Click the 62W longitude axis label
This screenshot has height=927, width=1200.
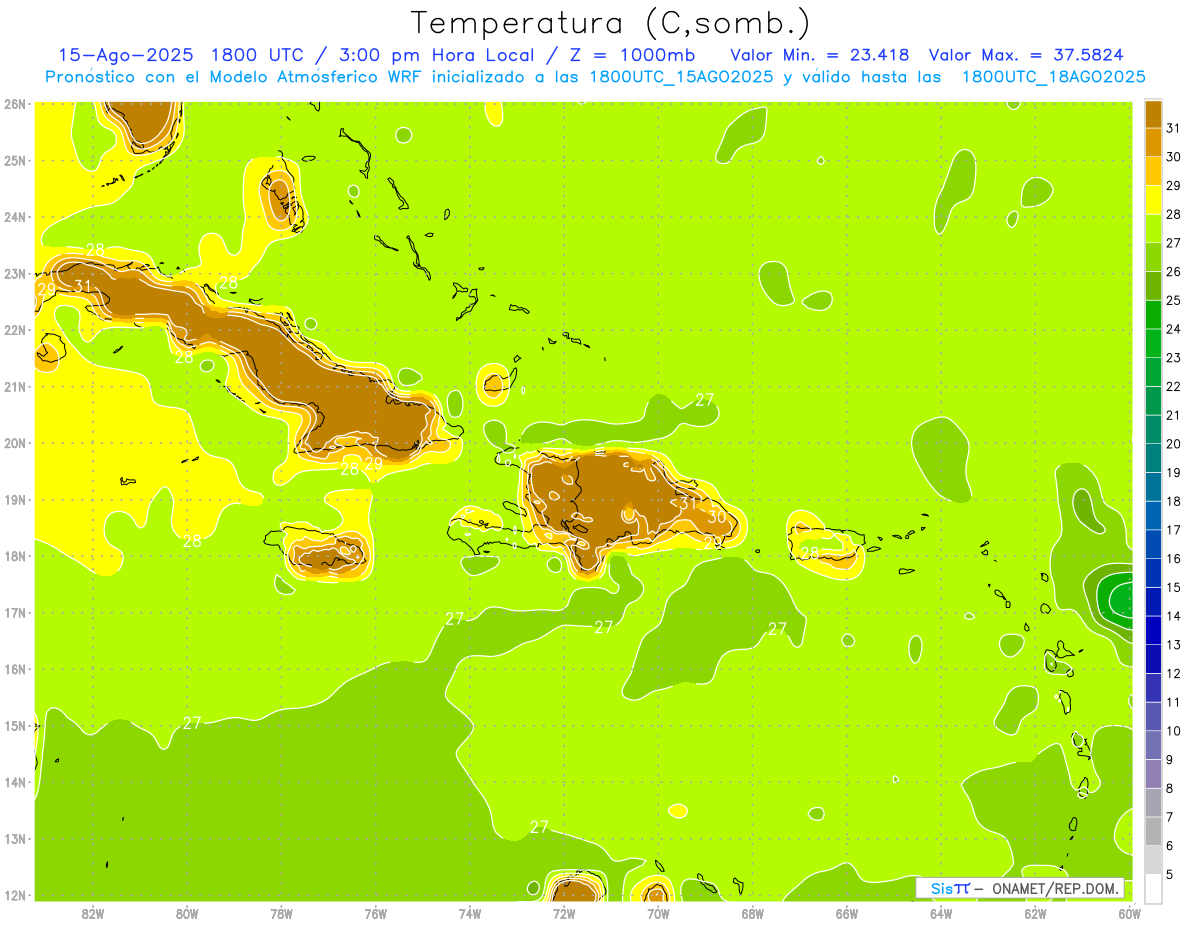coord(1036,914)
